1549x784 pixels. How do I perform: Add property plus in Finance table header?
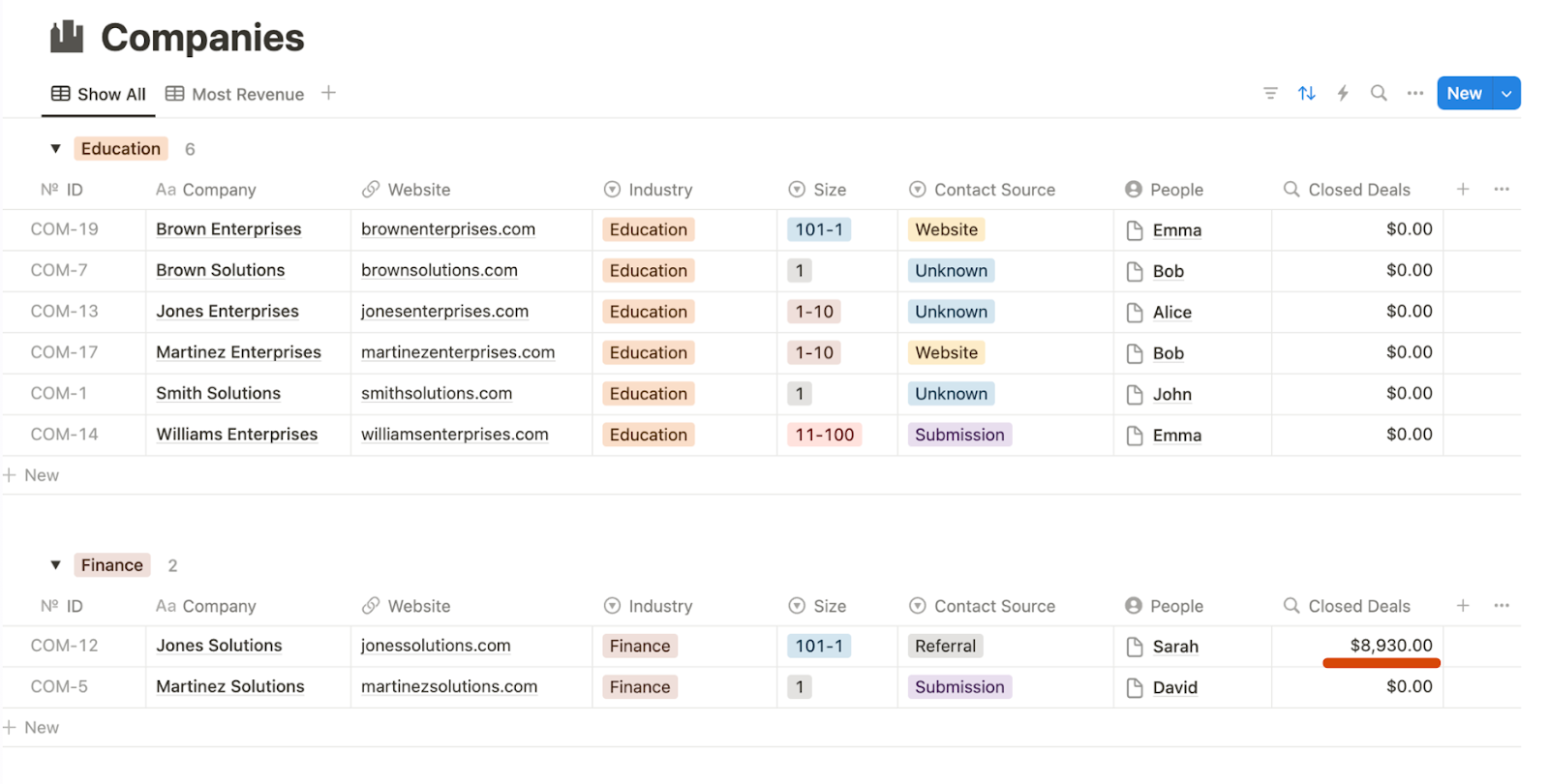(1463, 606)
